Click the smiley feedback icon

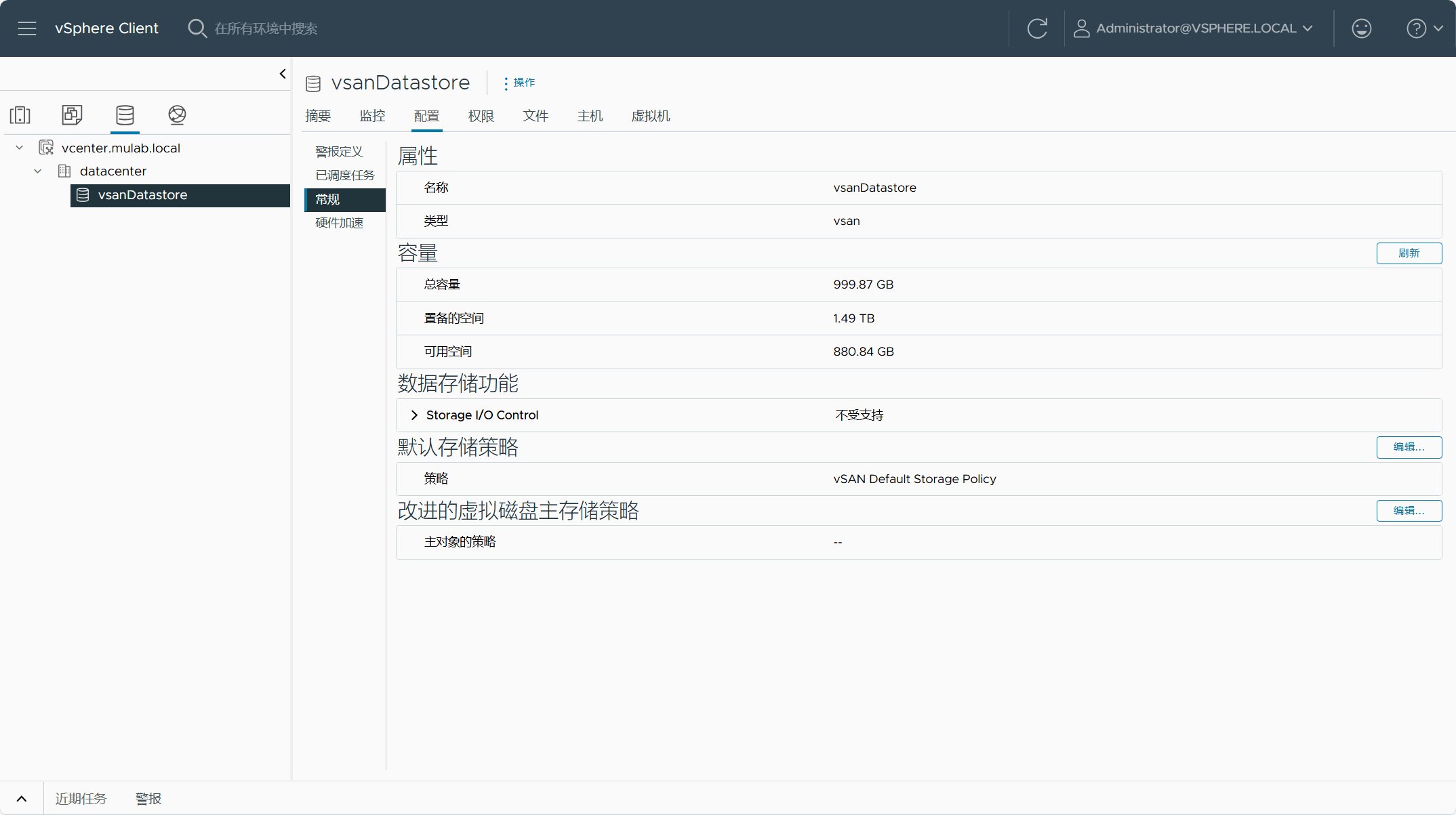pos(1361,28)
